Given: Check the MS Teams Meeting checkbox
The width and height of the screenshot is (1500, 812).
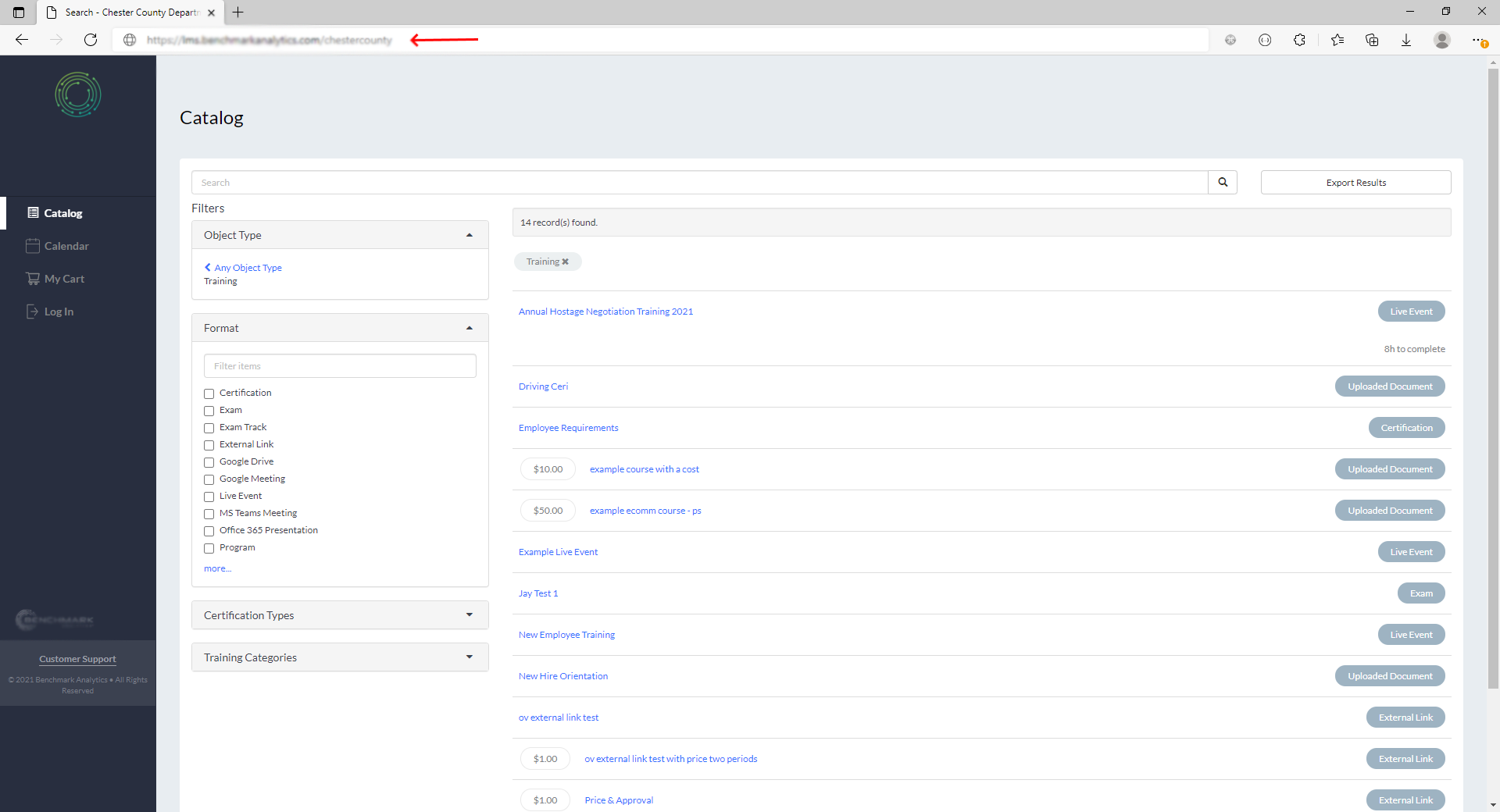Looking at the screenshot, I should click(x=209, y=514).
